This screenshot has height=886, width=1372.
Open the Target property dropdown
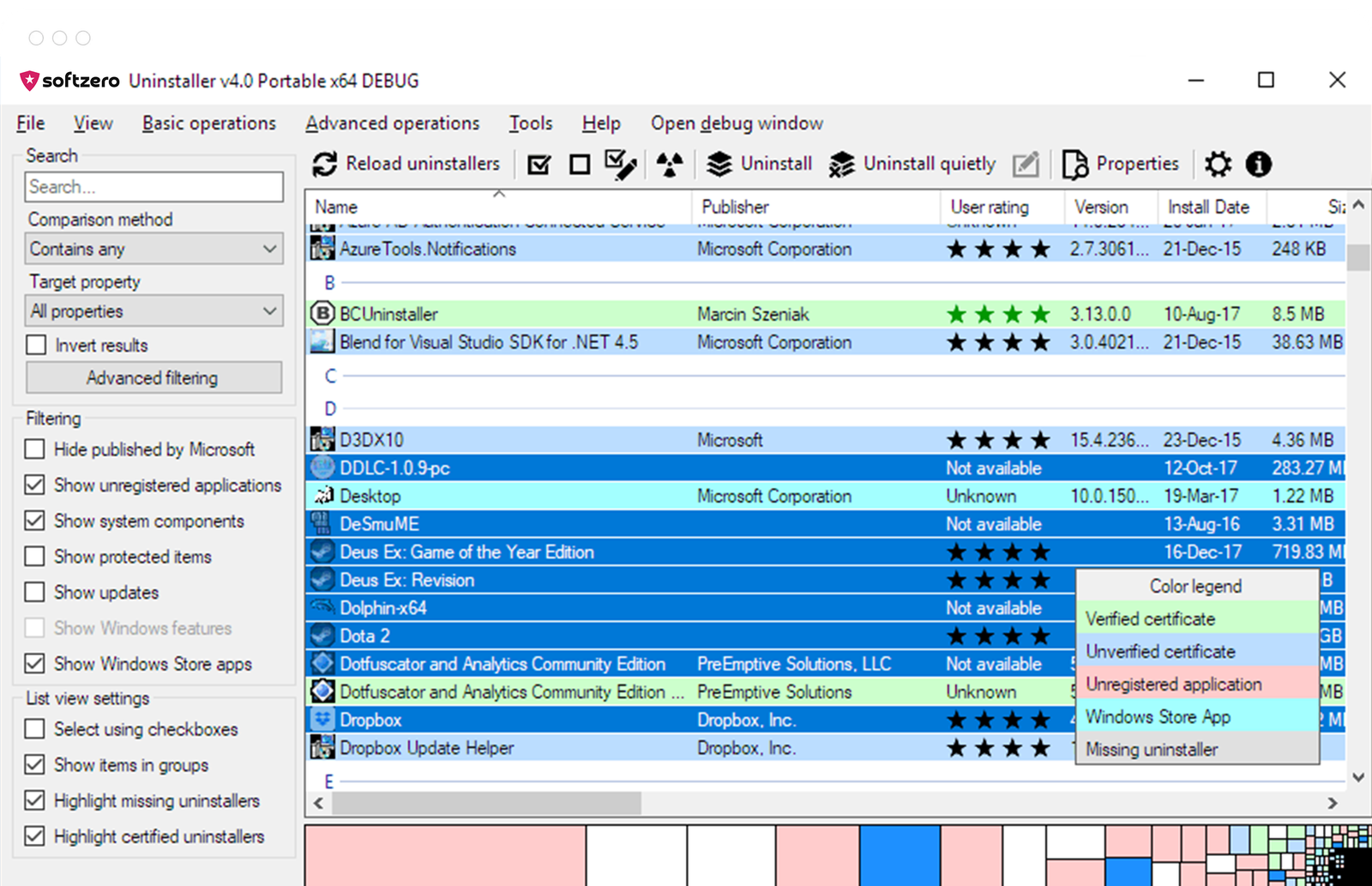pyautogui.click(x=154, y=311)
